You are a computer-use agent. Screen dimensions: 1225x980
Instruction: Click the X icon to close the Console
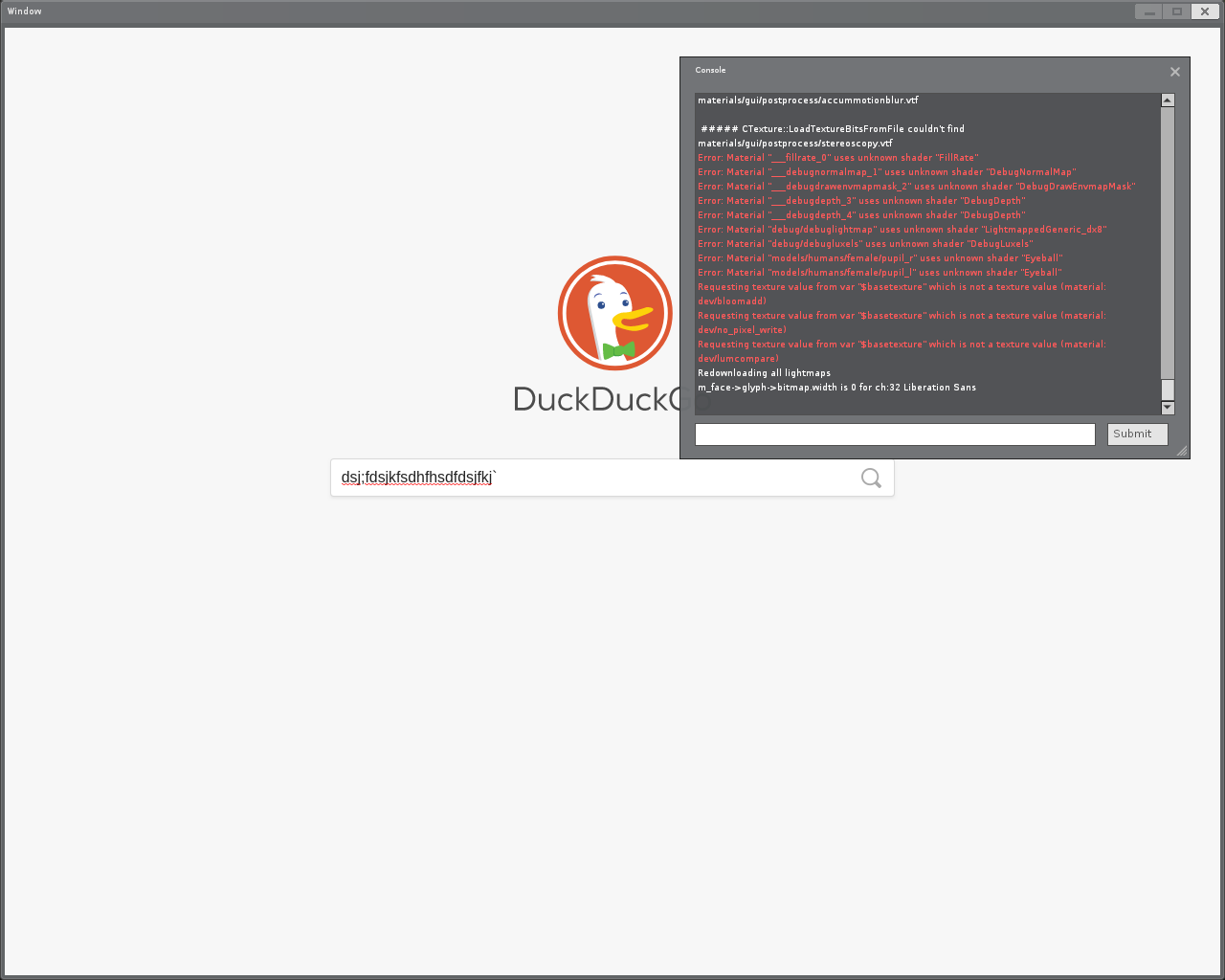tap(1174, 71)
